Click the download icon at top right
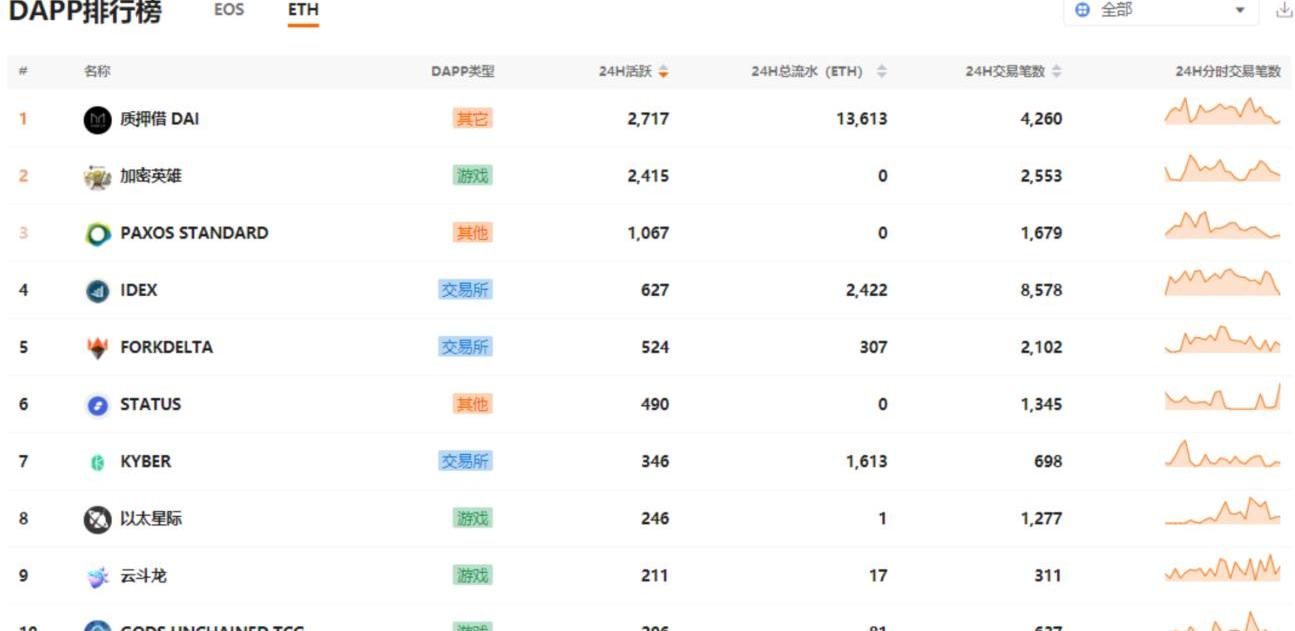The image size is (1295, 631). [1284, 10]
